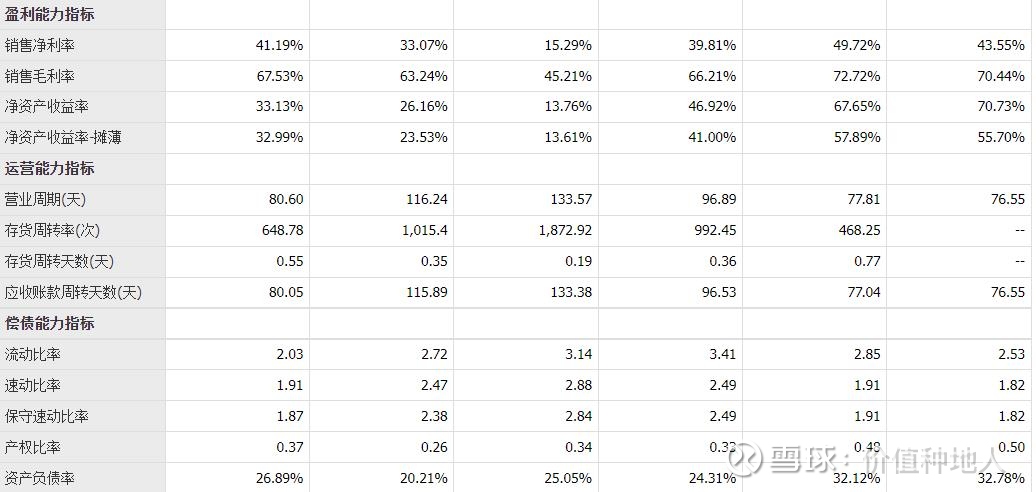The width and height of the screenshot is (1036, 492).
Task: Select the 1,872.92 inventory turnover cell
Action: click(x=526, y=230)
